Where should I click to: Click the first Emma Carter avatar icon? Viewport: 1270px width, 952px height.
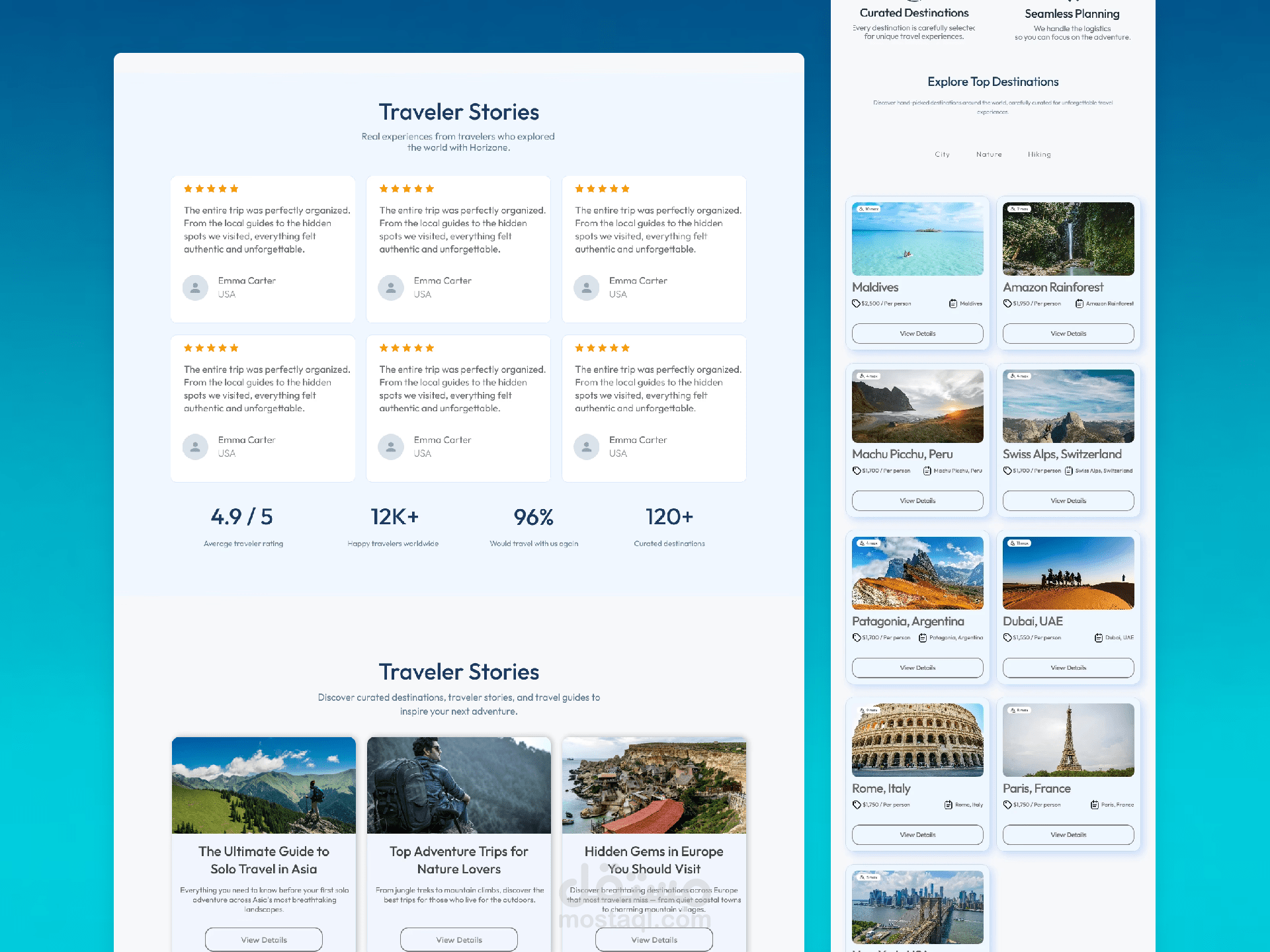click(195, 288)
